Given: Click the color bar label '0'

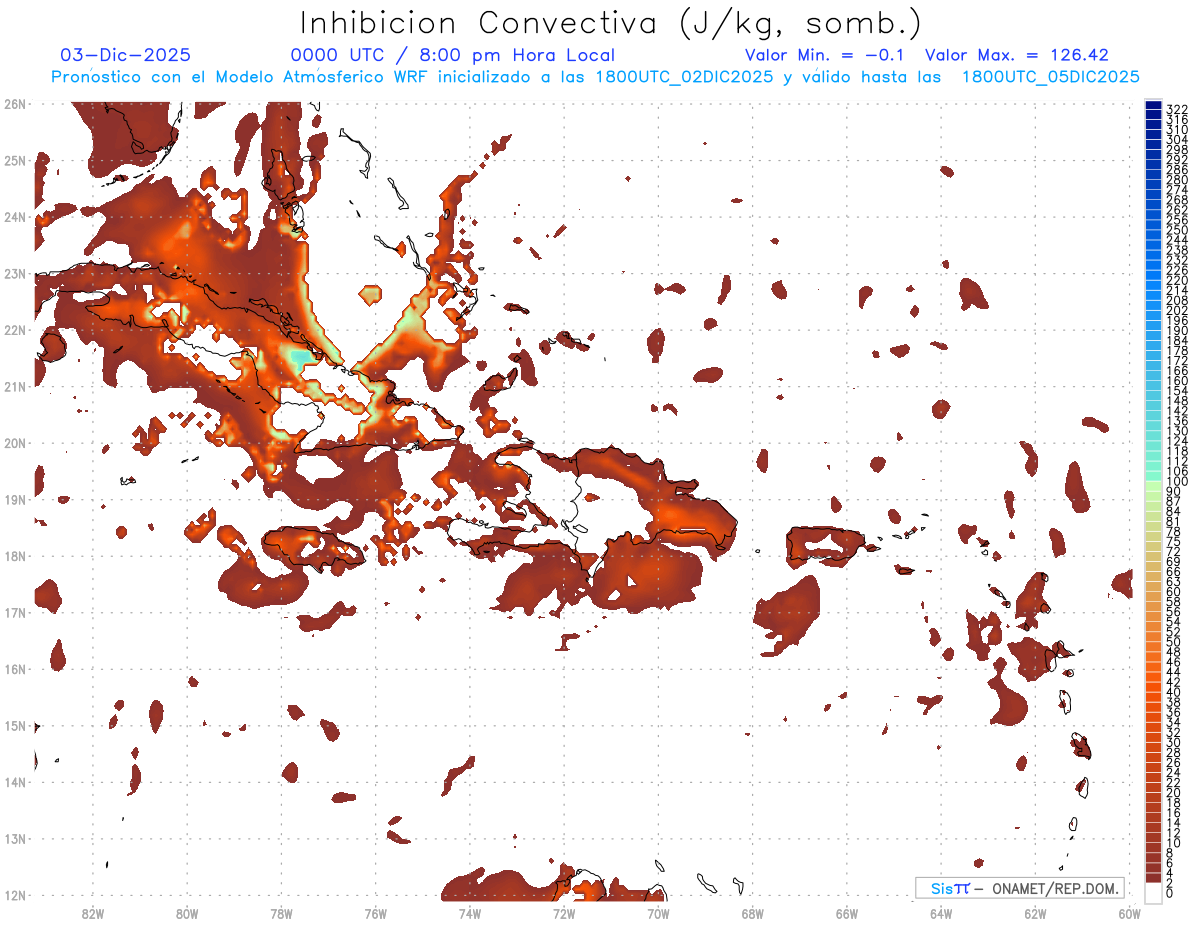Looking at the screenshot, I should pos(1171,893).
